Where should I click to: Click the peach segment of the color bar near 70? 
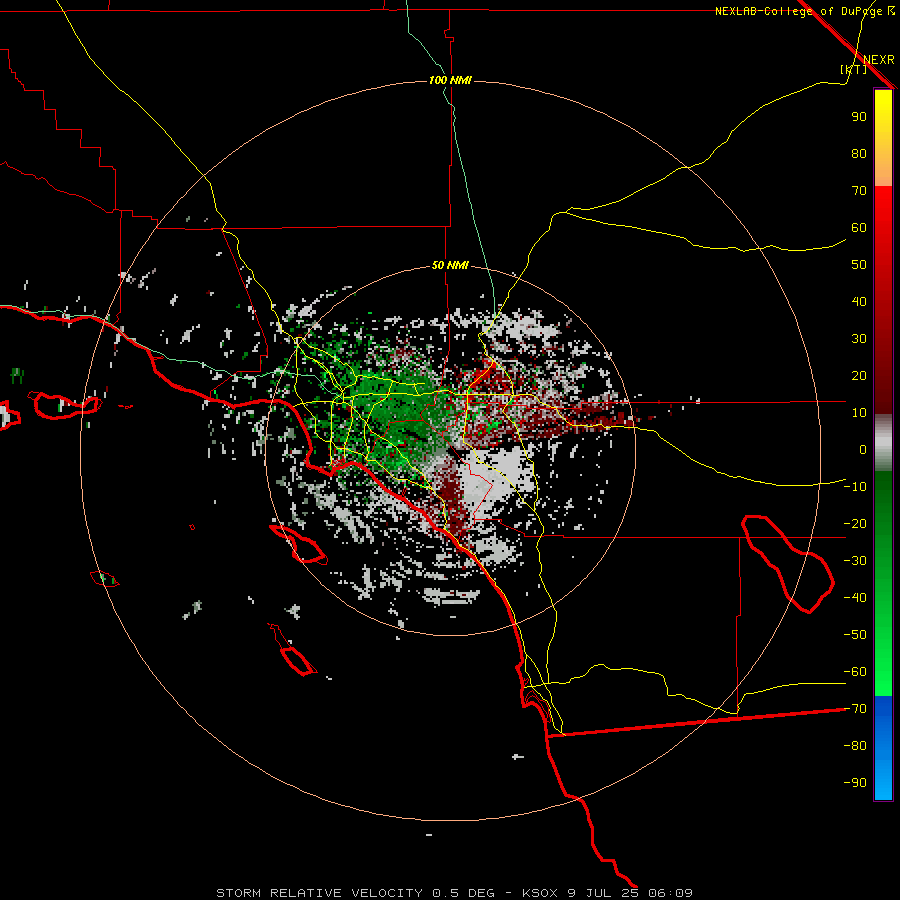[883, 175]
